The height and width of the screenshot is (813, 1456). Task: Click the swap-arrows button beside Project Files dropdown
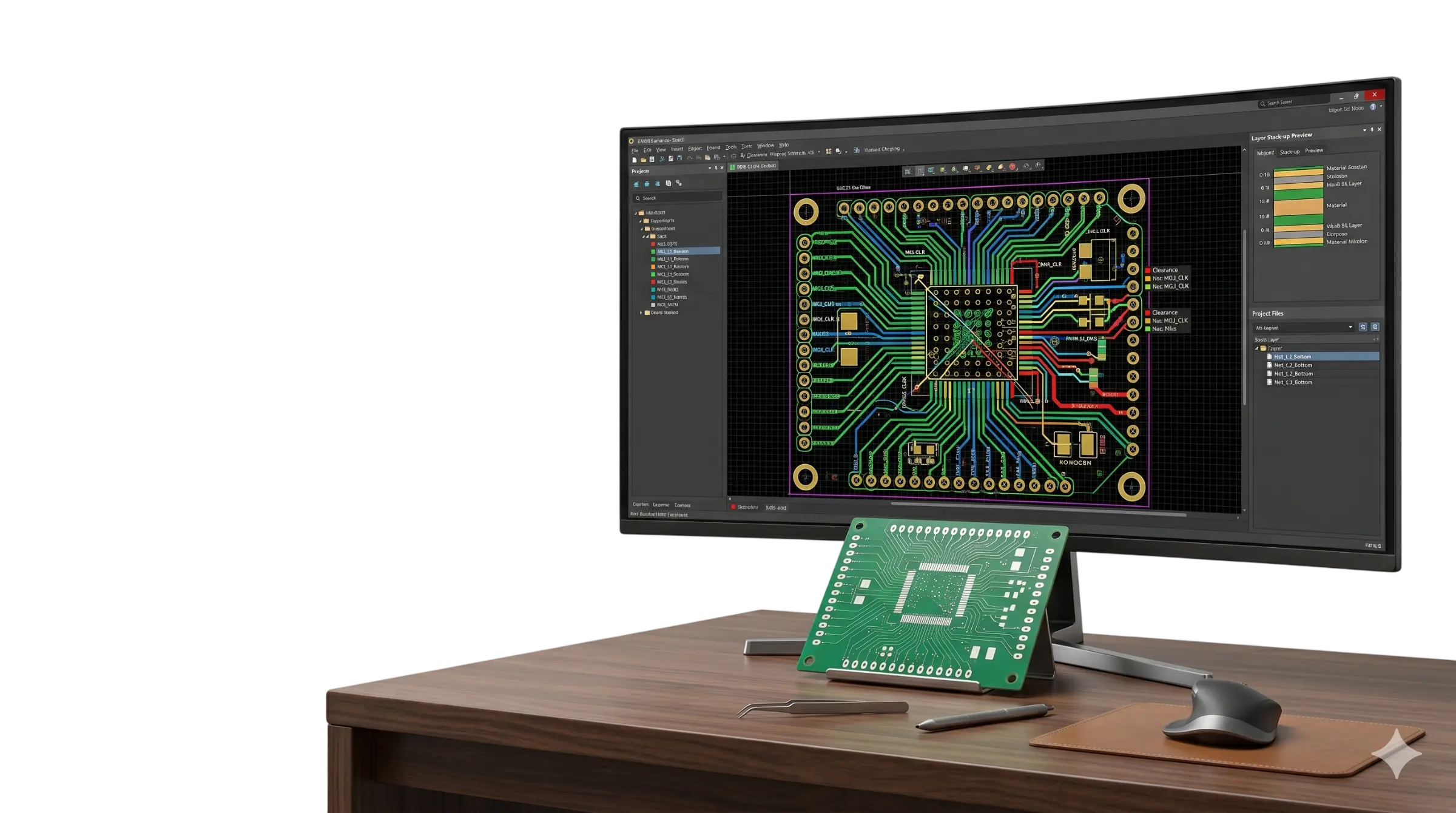(1363, 327)
